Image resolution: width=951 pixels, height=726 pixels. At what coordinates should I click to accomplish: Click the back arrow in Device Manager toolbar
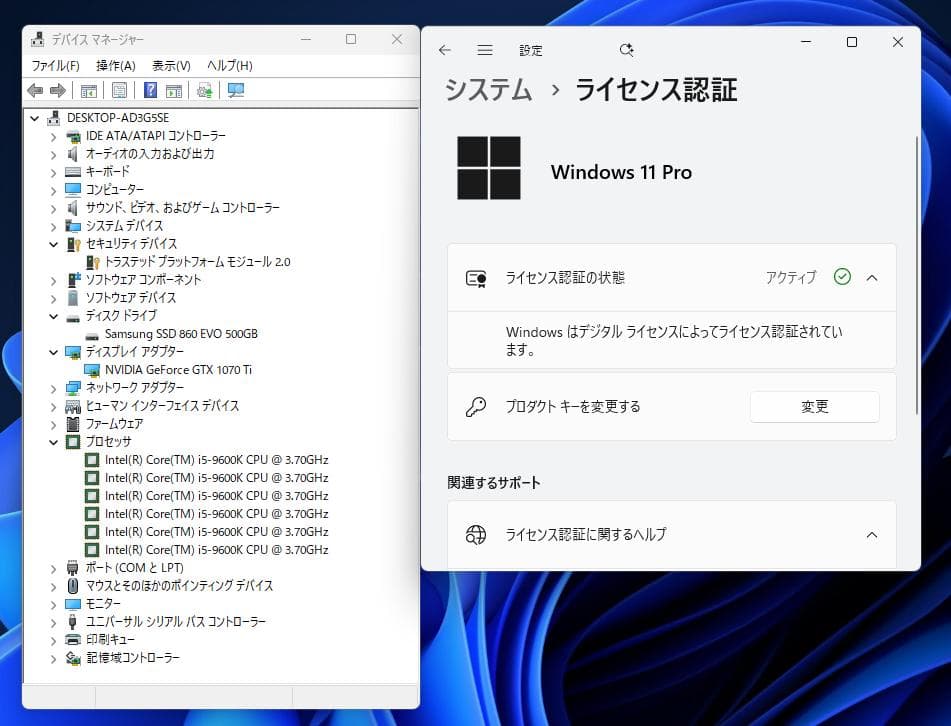(x=36, y=90)
